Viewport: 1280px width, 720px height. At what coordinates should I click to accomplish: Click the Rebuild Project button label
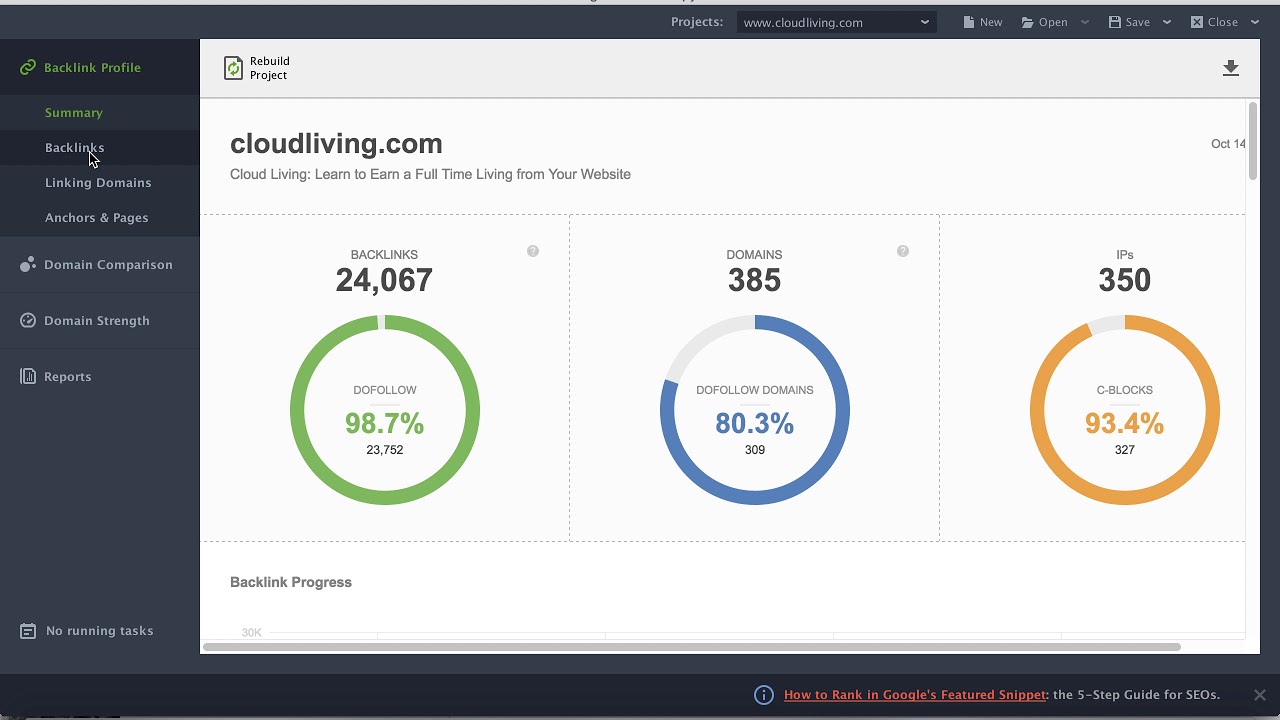[x=270, y=68]
